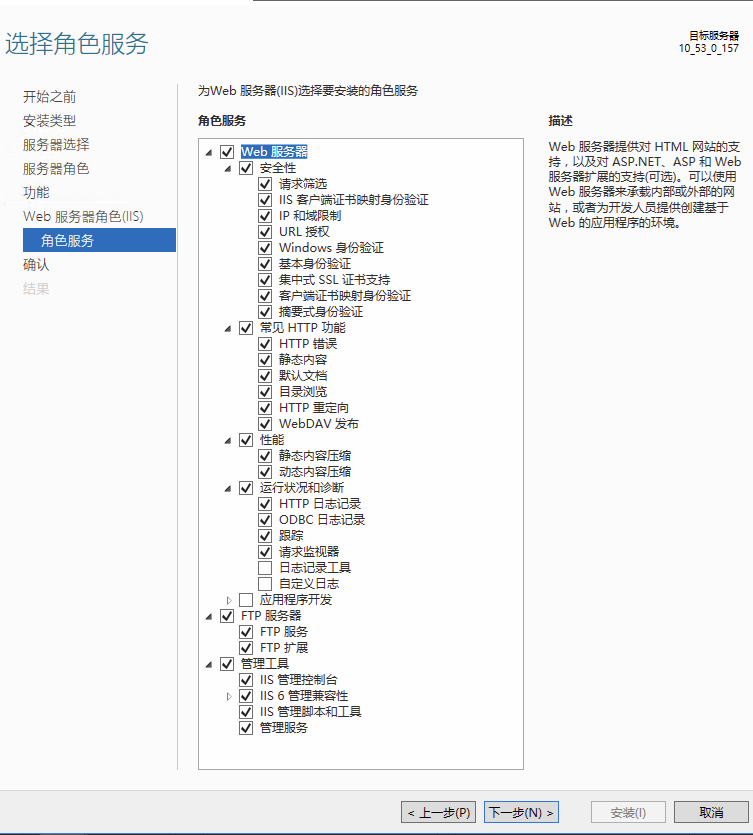The image size is (753, 835).
Task: Collapse the 运行状况和诊断 node
Action: [x=228, y=489]
